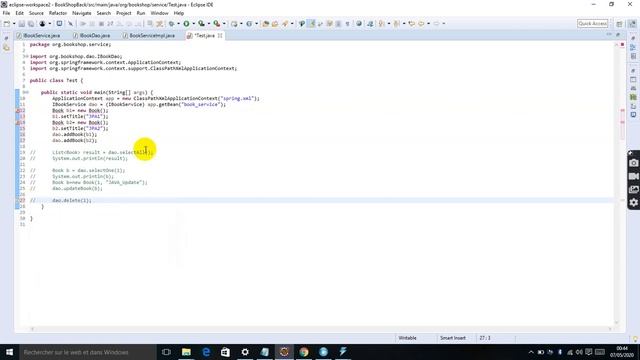
Task: Click the Run (green play) toolbar icon
Action: [x=186, y=24]
